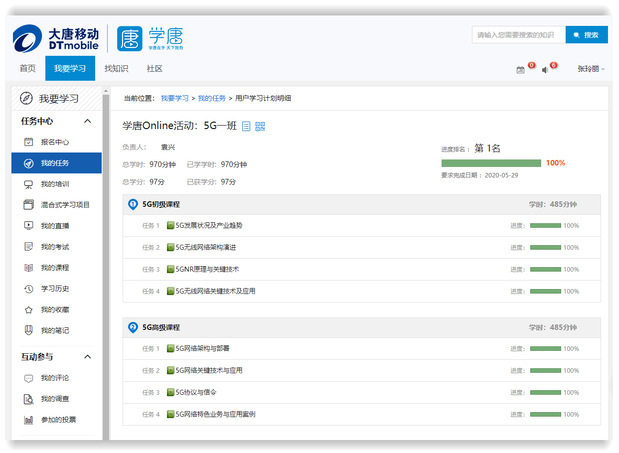This screenshot has width=619, height=453.
Task: Open the 张玲丽 user dropdown menu
Action: [x=588, y=69]
